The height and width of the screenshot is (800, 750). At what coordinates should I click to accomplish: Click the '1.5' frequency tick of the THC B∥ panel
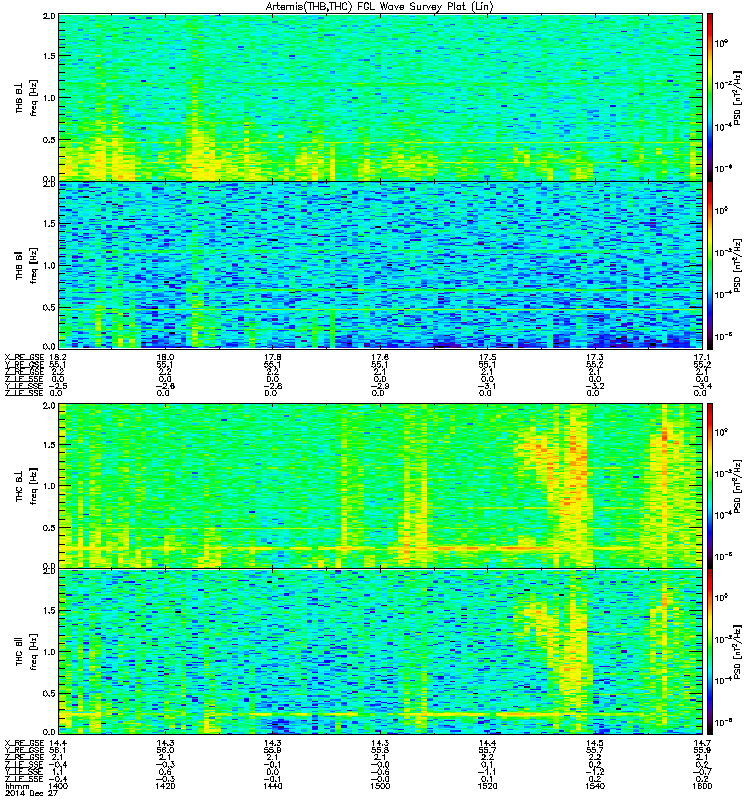click(x=49, y=611)
